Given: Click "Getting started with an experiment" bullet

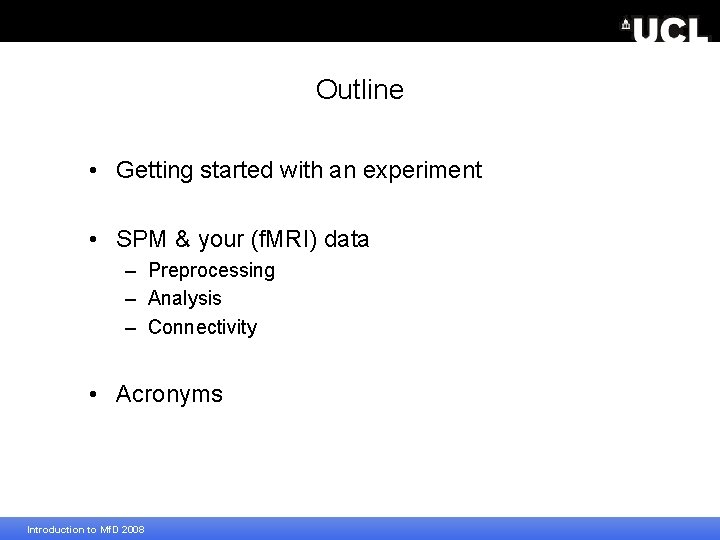Looking at the screenshot, I should coord(299,170).
